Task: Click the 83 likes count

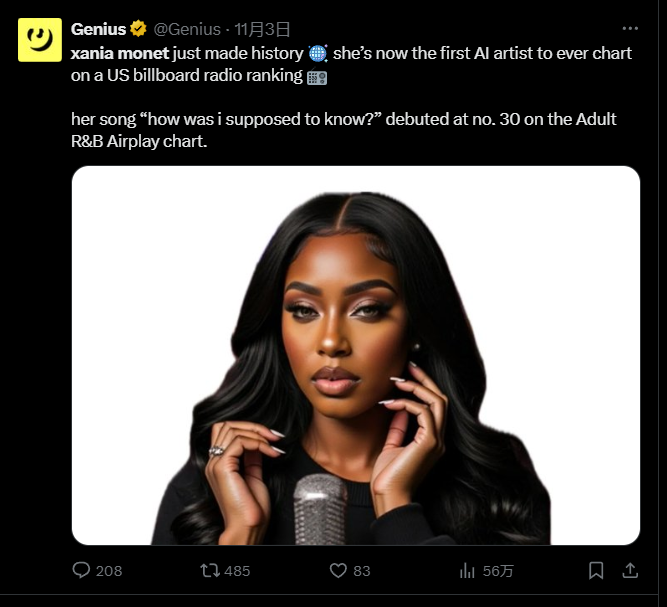Action: [x=362, y=570]
